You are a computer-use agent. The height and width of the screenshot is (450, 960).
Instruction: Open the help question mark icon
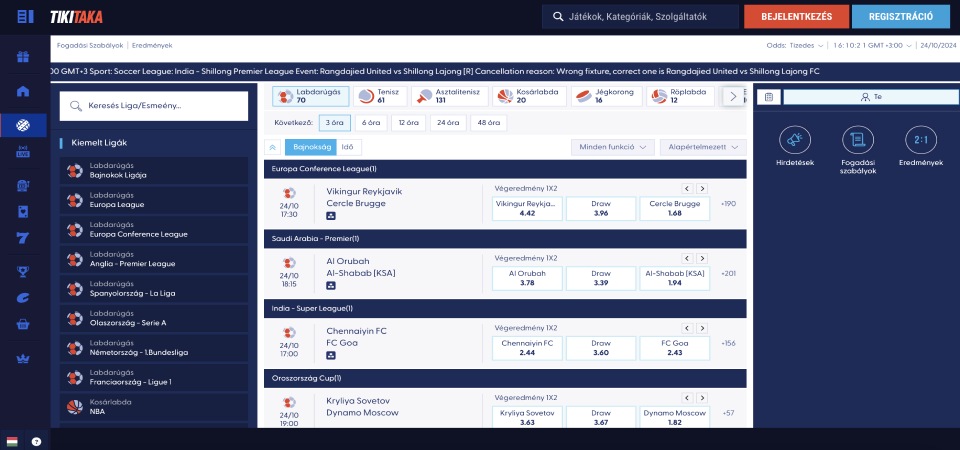pos(36,441)
